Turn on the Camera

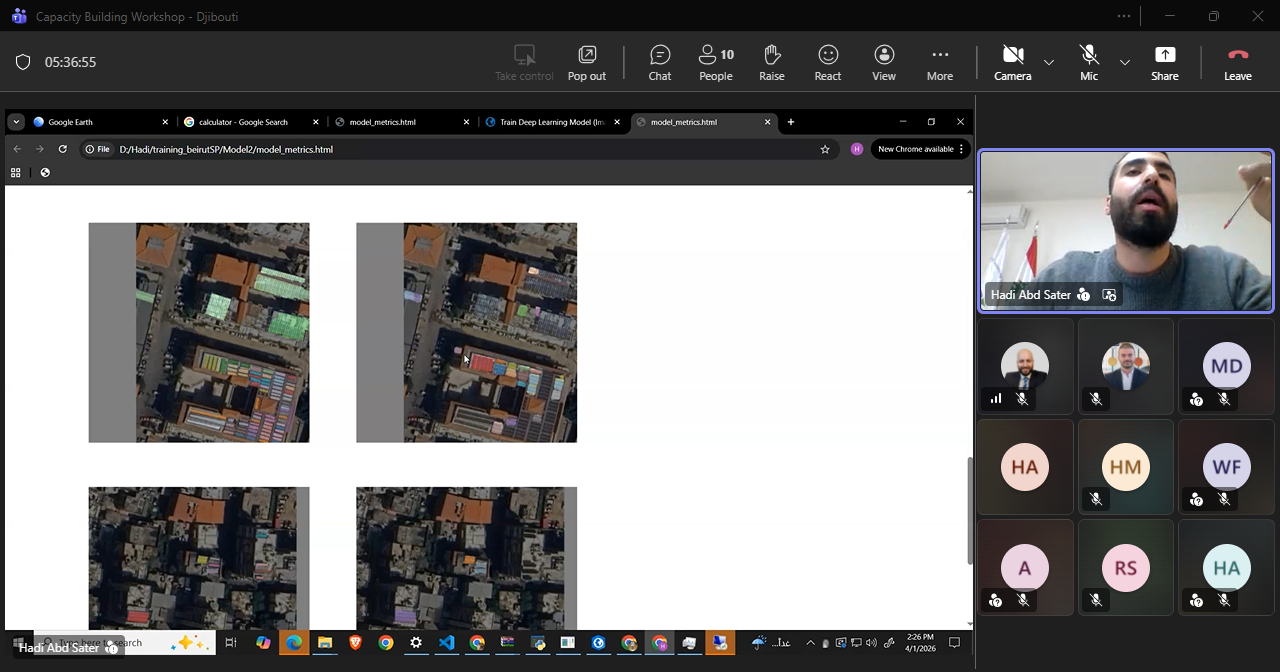[x=1012, y=62]
